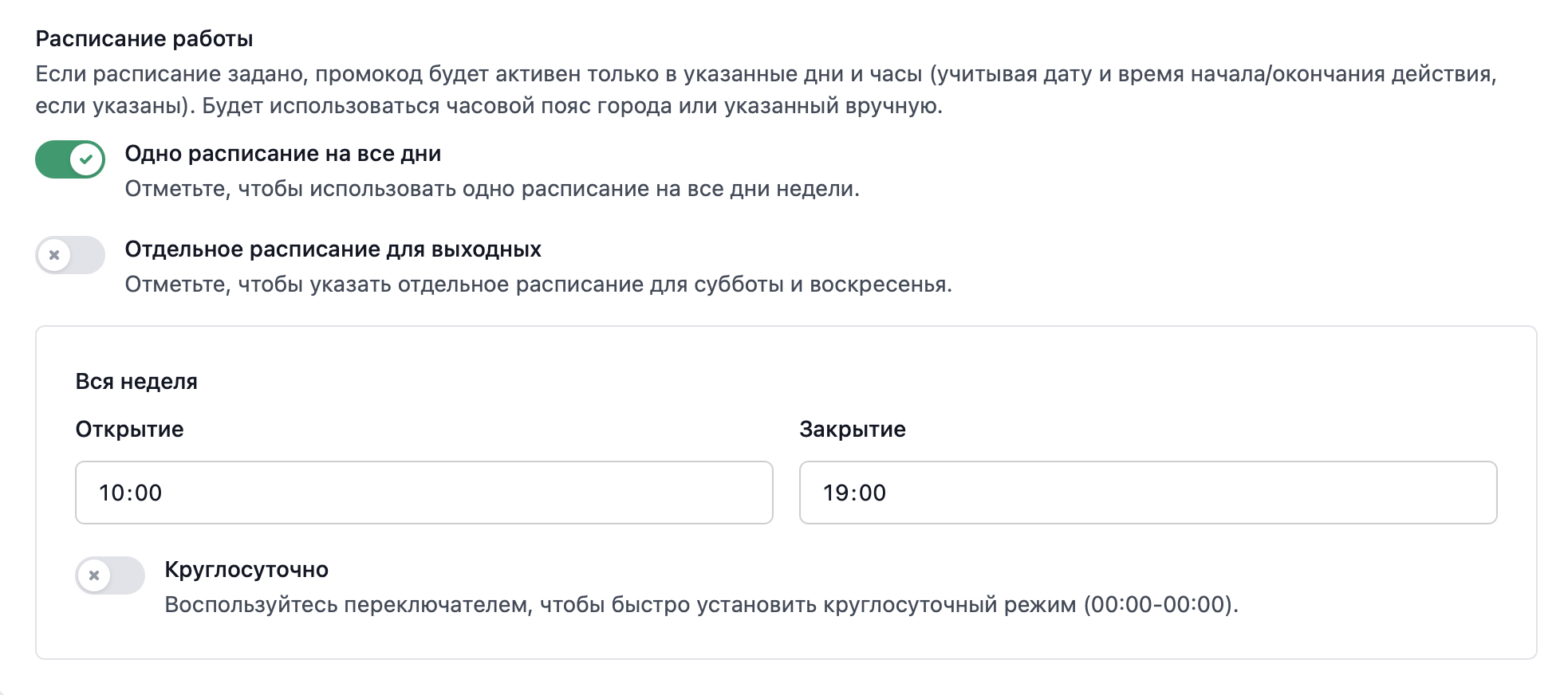Focus the opening time field showing 10:00
This screenshot has width=1568, height=695.
click(424, 493)
